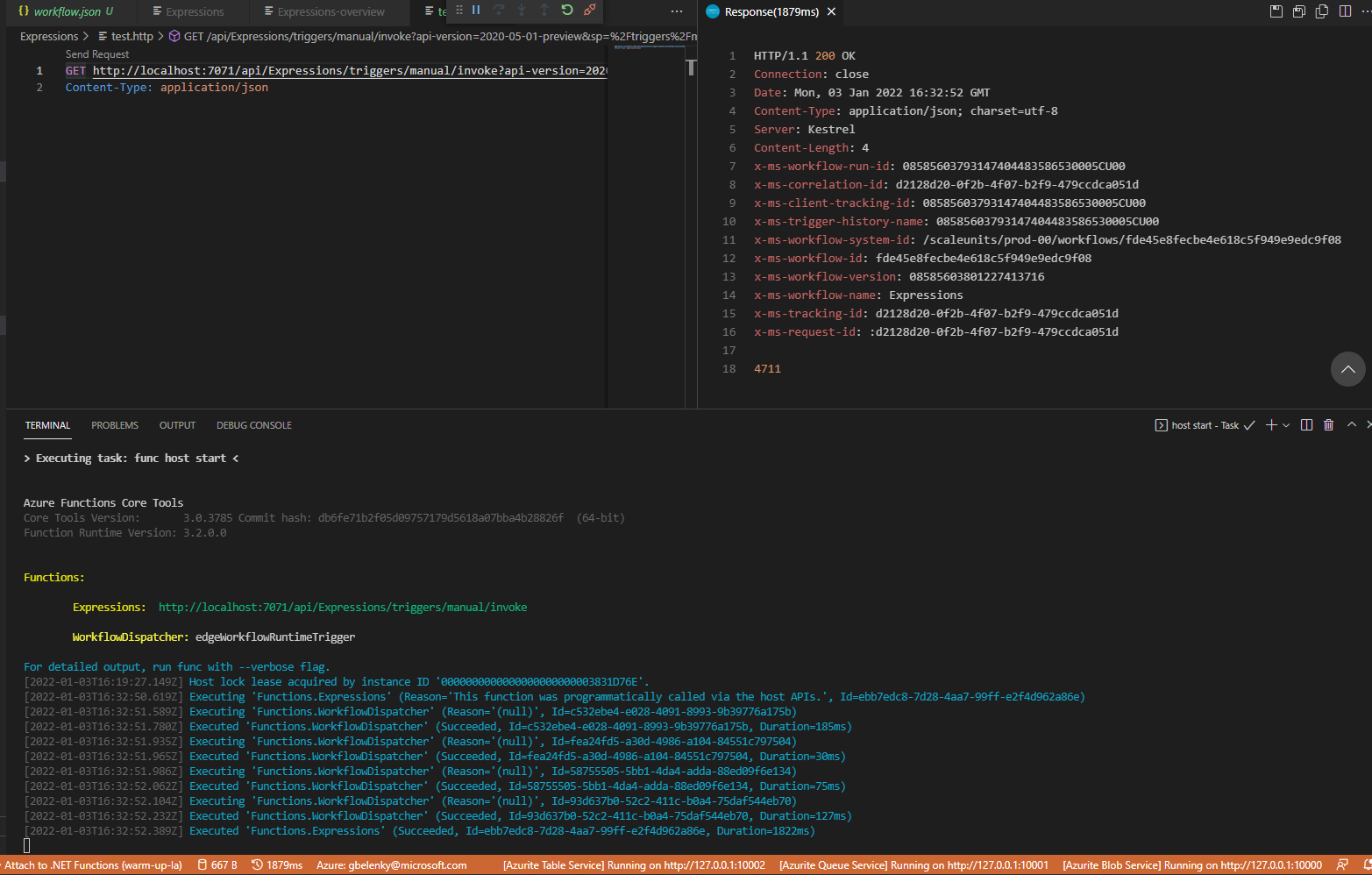Click the Azurite Table Service status item
Viewport: 1372px width, 875px height.
634,865
